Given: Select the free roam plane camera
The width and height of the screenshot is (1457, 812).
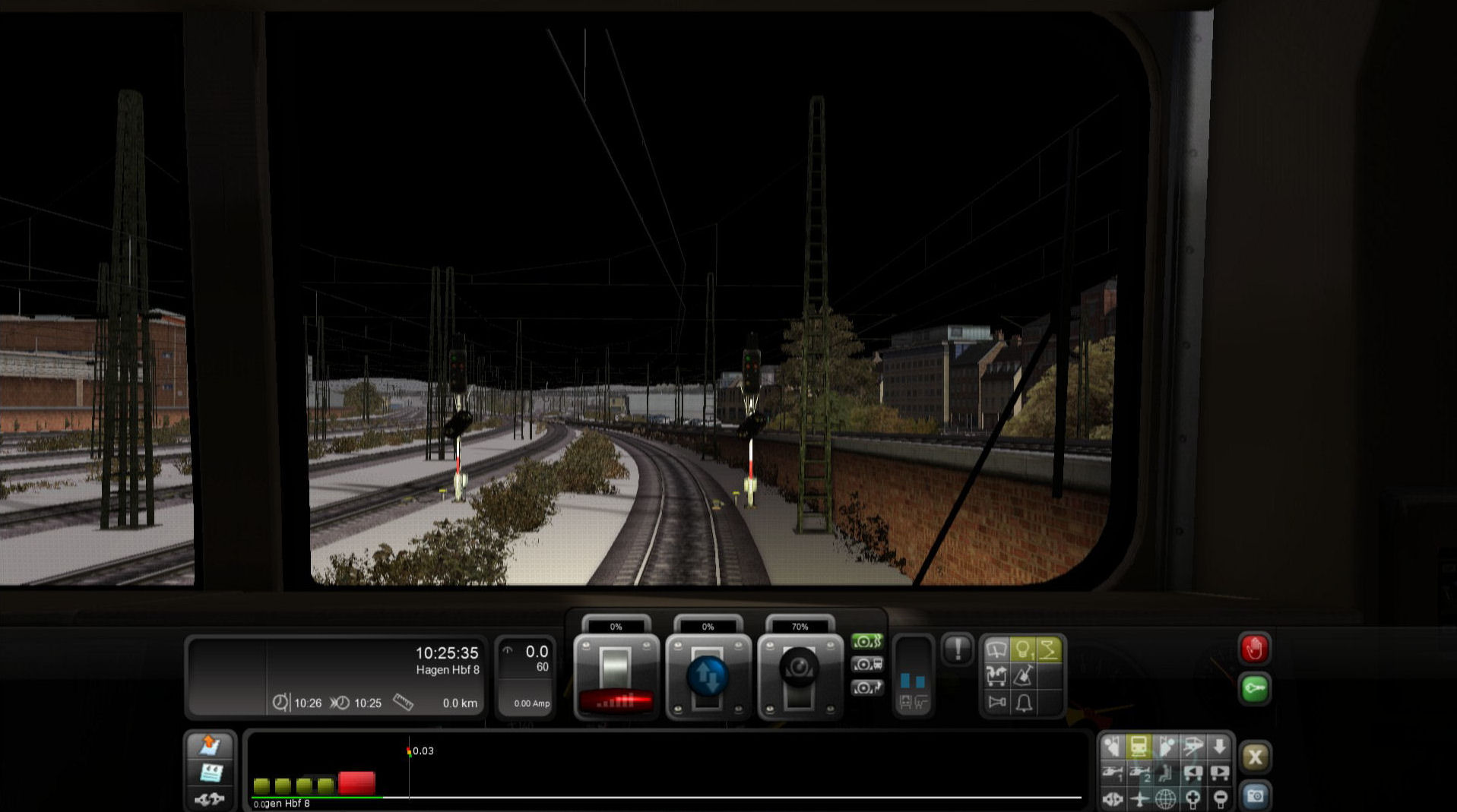Looking at the screenshot, I should pos(1139,798).
